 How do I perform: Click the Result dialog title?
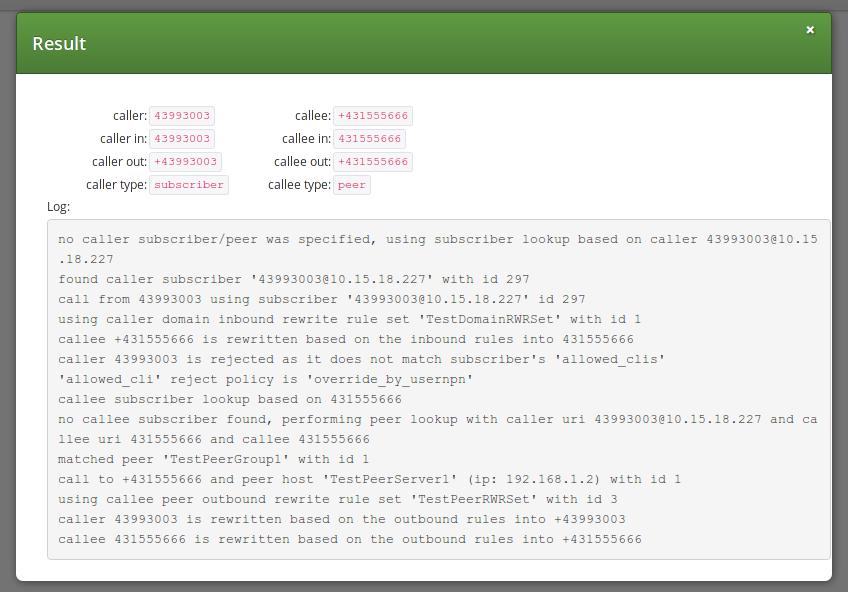pos(58,44)
